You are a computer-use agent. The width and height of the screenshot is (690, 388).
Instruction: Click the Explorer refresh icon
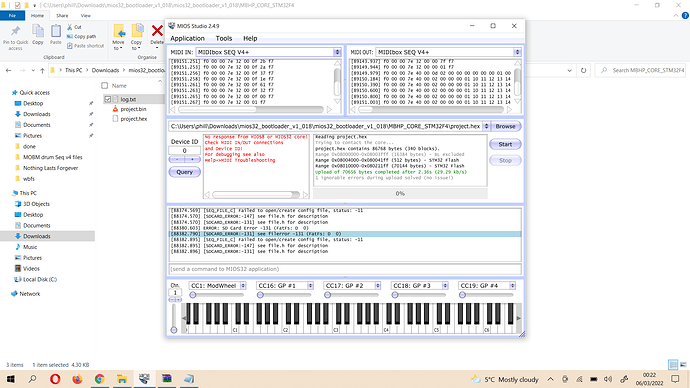[x=584, y=70]
